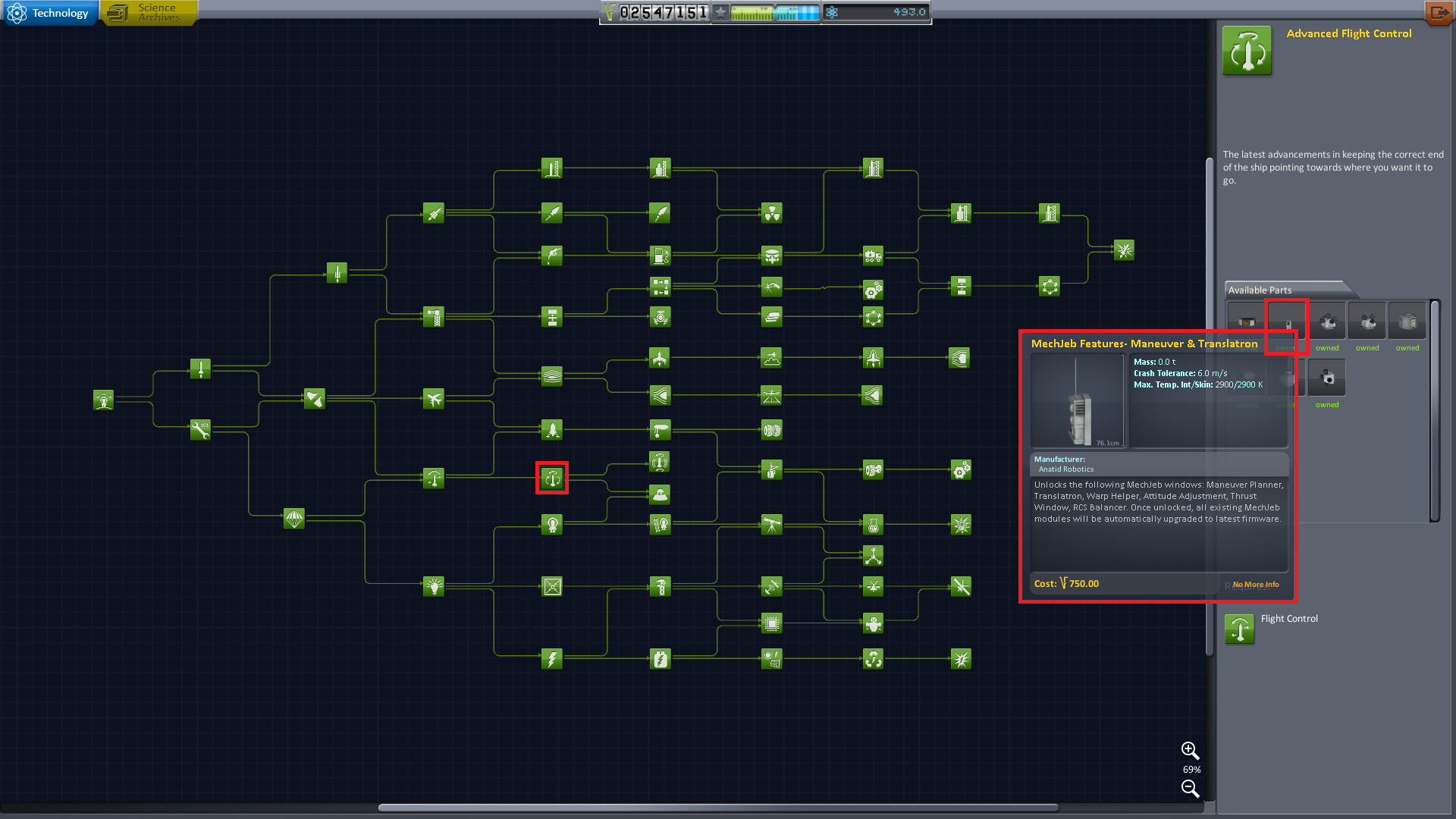Click the No More Info link
Image resolution: width=1456 pixels, height=819 pixels.
(1256, 585)
